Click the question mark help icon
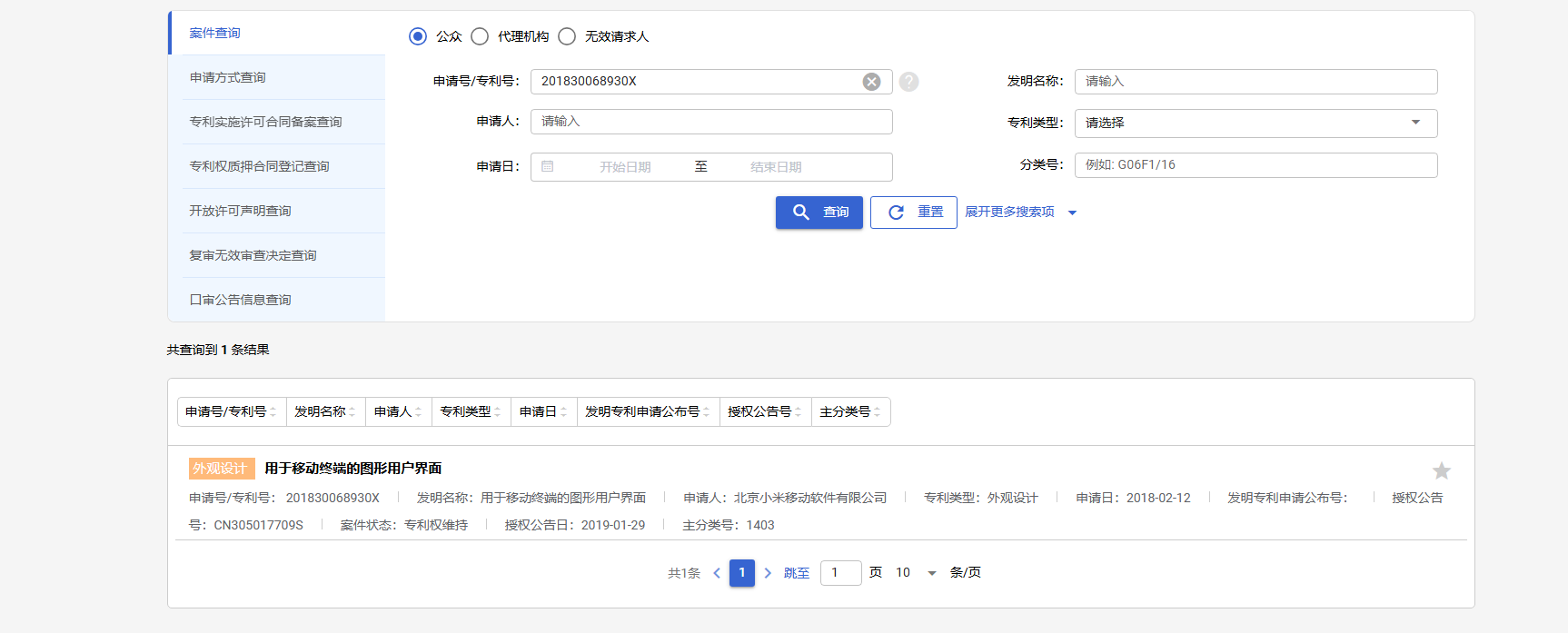1568x633 pixels. pyautogui.click(x=908, y=82)
